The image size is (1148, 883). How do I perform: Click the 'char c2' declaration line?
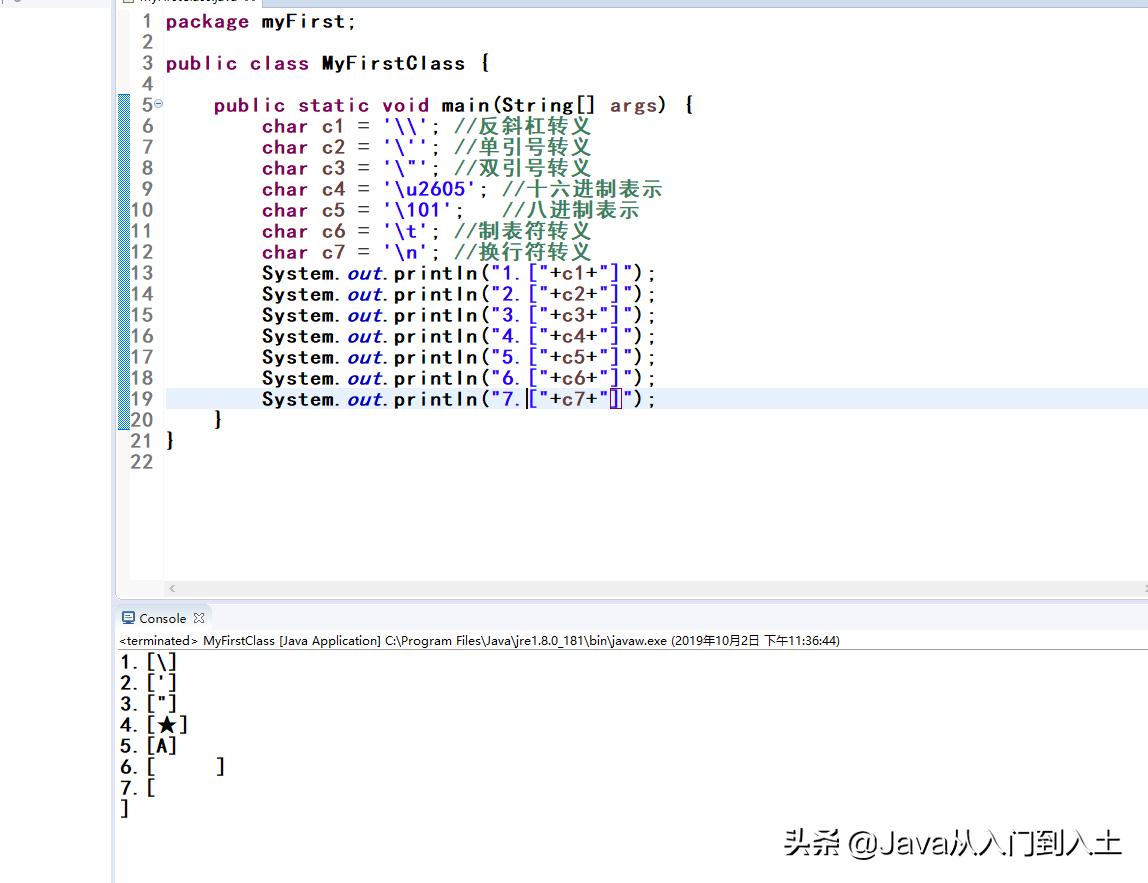tap(350, 148)
